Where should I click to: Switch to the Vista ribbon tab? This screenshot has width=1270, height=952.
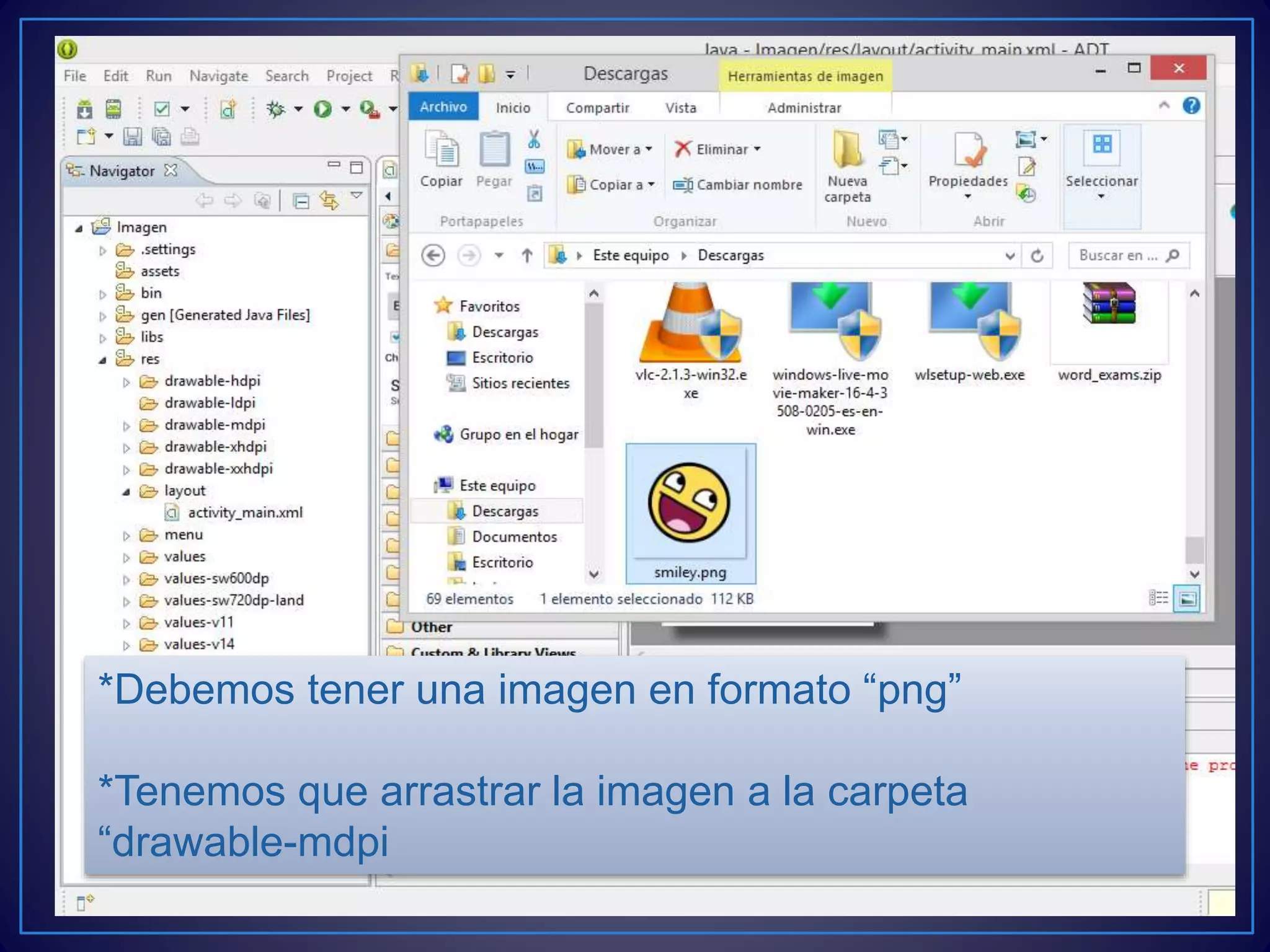point(681,108)
